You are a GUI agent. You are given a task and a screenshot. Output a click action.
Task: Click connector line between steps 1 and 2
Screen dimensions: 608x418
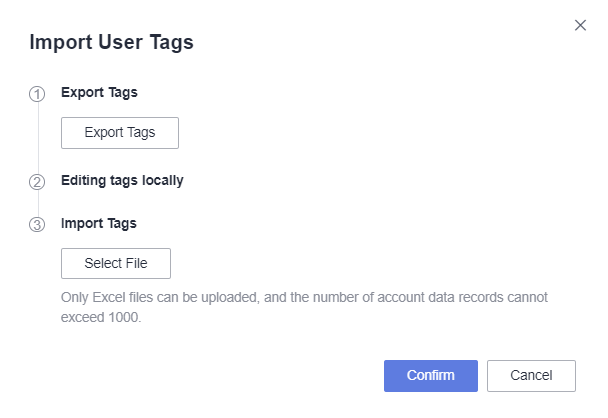point(38,138)
